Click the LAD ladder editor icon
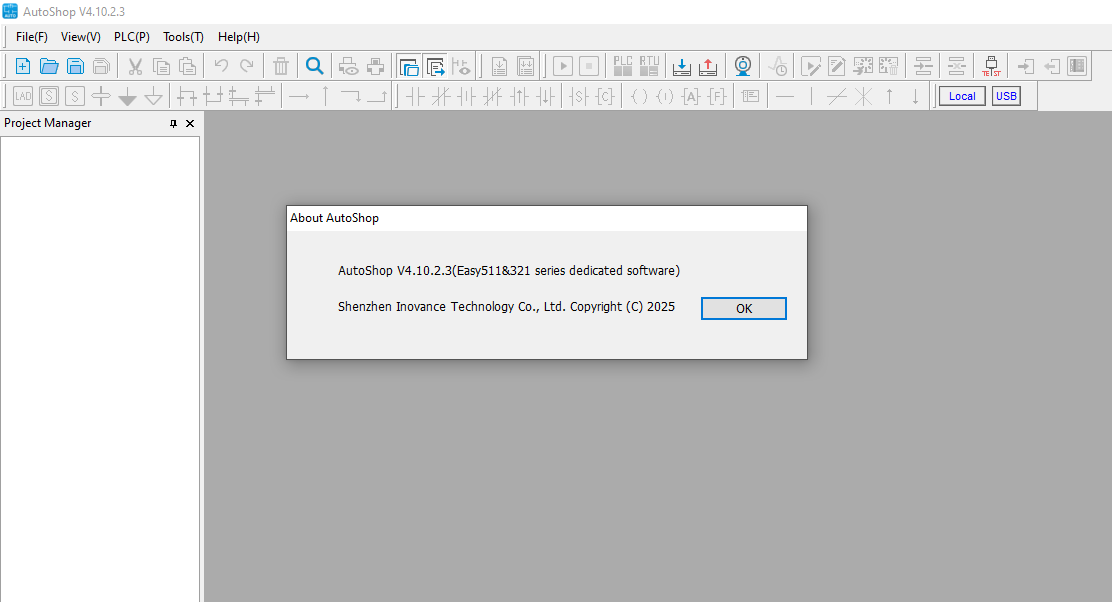The height and width of the screenshot is (602, 1112). 23,96
